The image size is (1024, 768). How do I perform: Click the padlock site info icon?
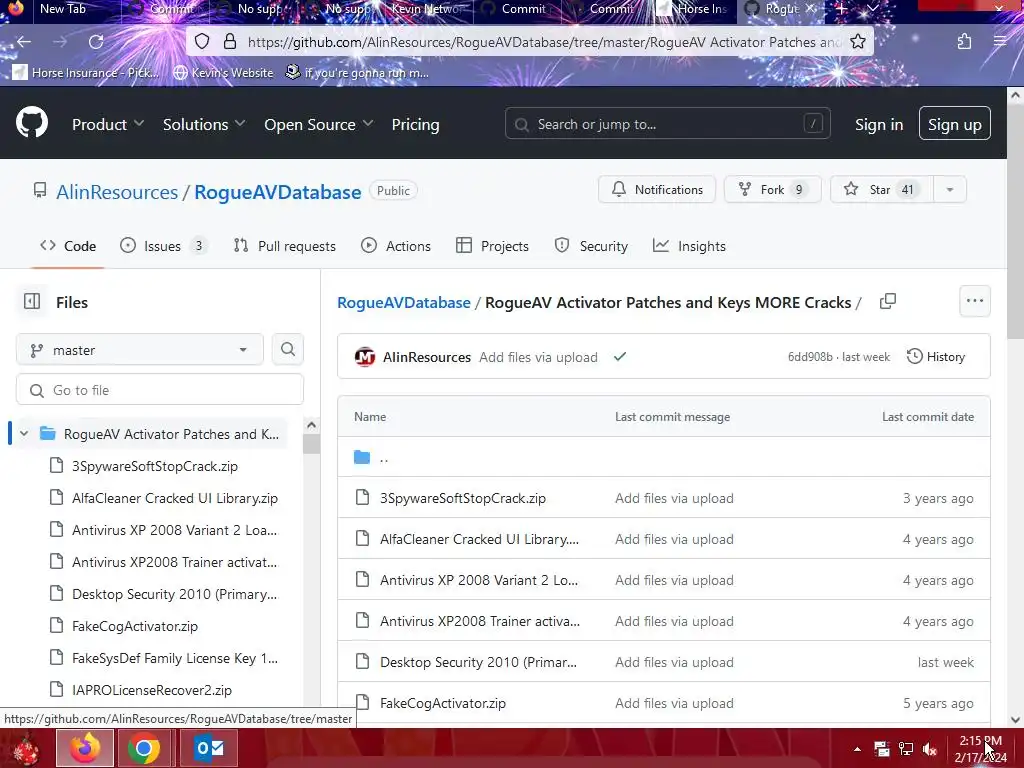(230, 42)
